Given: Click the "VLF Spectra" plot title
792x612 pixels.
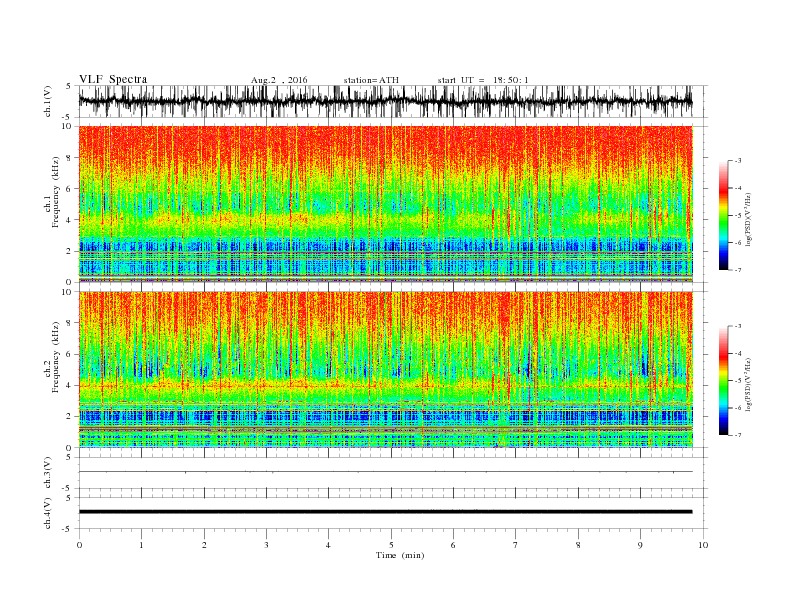Looking at the screenshot, I should 113,79.
